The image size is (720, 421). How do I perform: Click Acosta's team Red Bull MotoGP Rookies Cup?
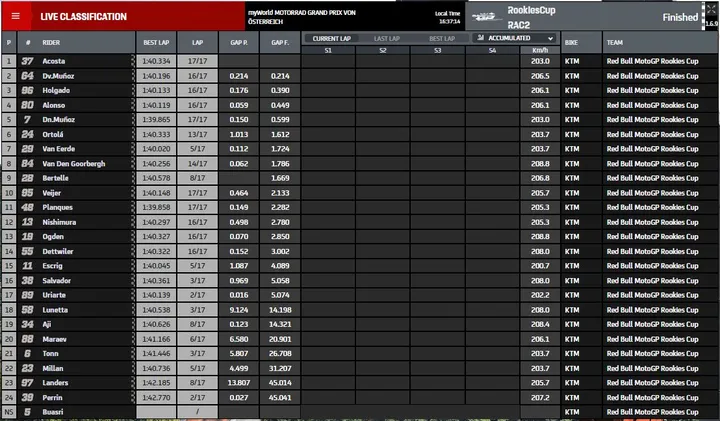click(x=652, y=61)
